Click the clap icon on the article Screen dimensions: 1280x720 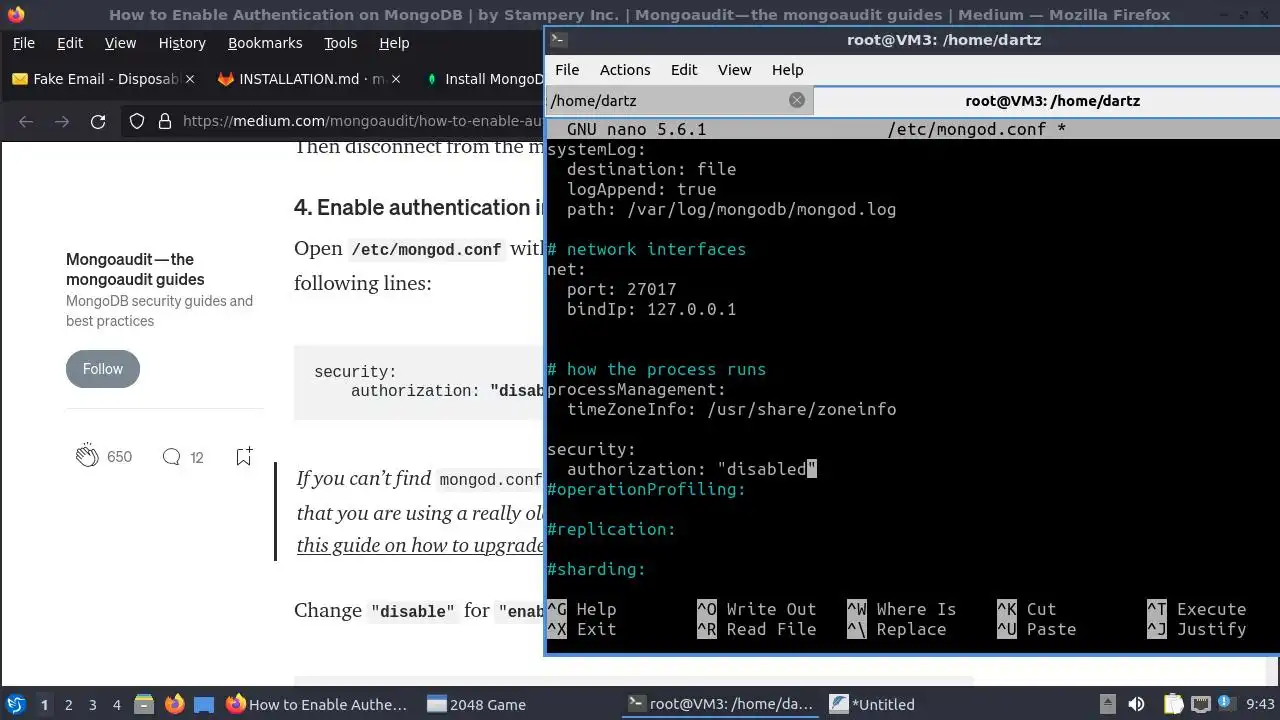pyautogui.click(x=87, y=456)
